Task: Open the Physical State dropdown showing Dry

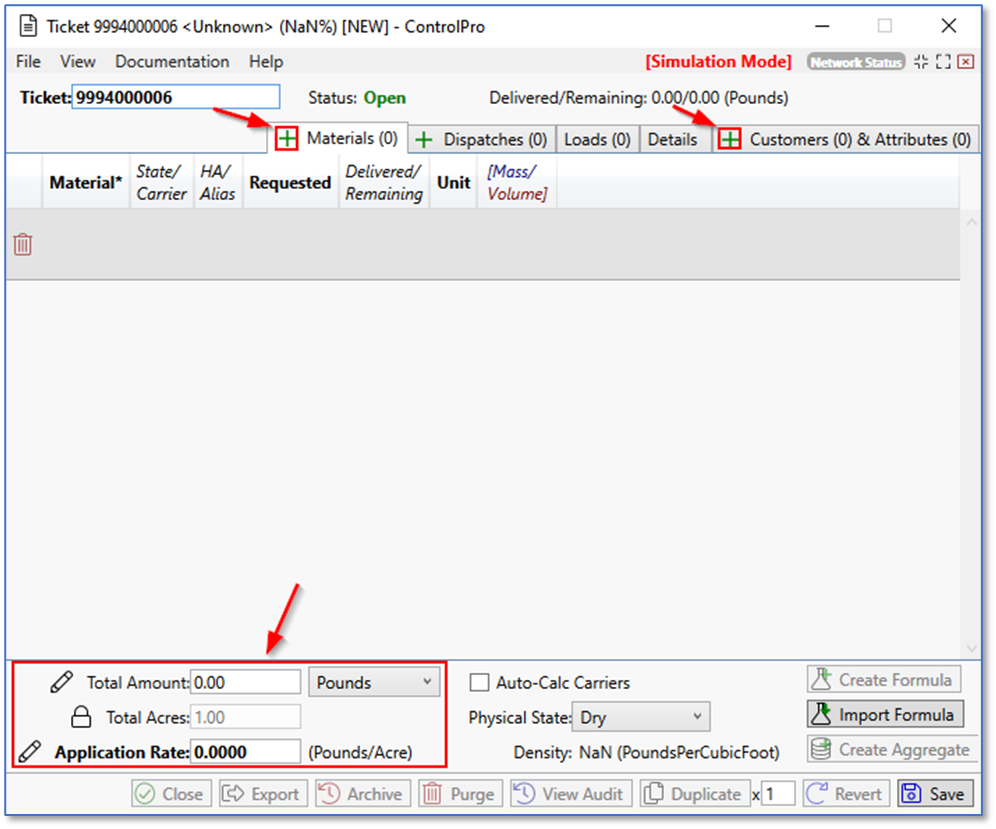Action: point(640,716)
